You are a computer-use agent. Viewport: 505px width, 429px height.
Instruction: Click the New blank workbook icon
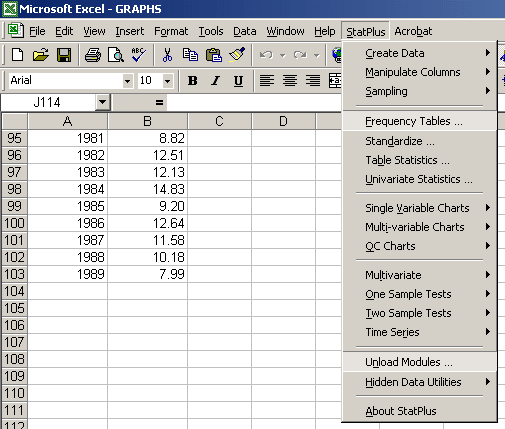pyautogui.click(x=17, y=55)
